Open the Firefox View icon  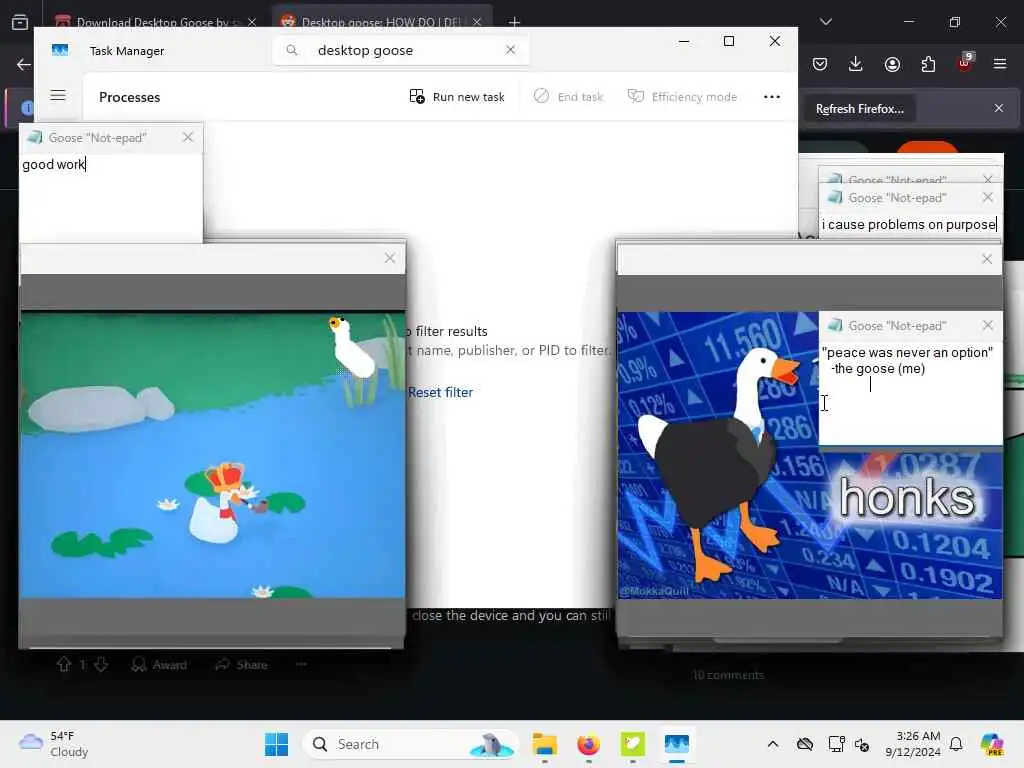(20, 22)
